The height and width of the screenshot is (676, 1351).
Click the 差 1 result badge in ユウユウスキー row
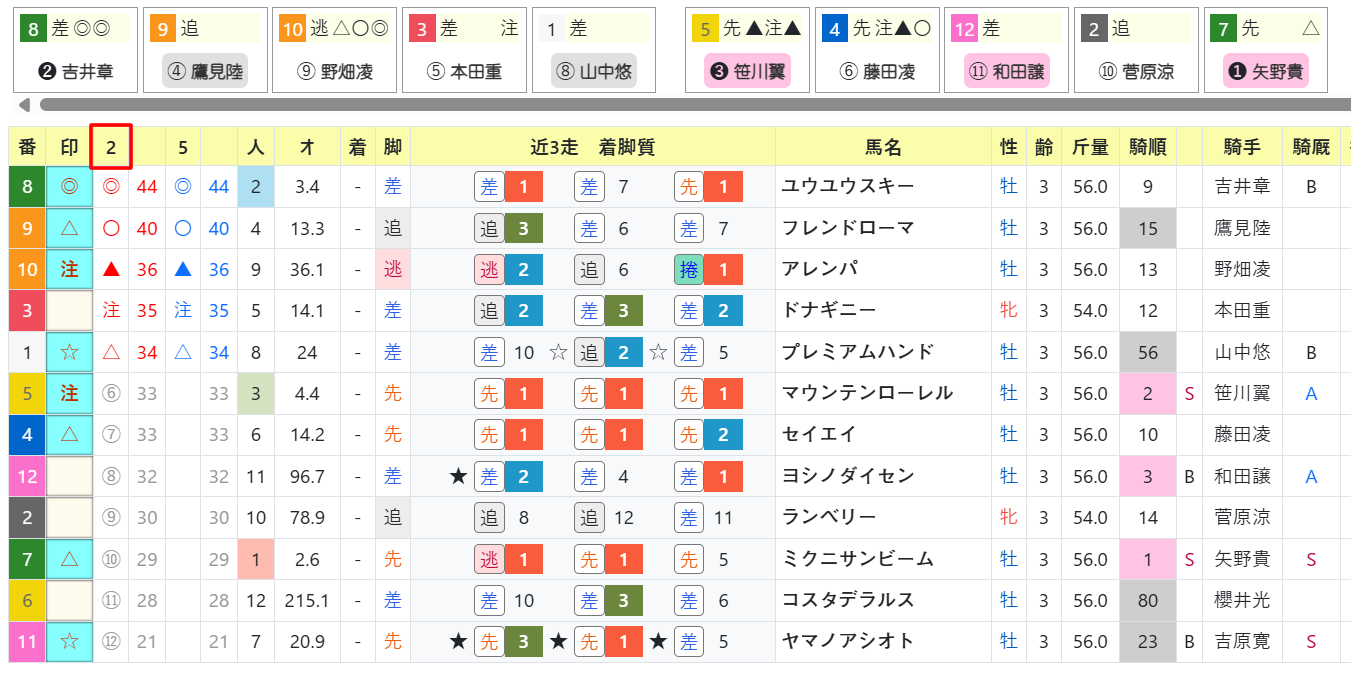click(508, 186)
